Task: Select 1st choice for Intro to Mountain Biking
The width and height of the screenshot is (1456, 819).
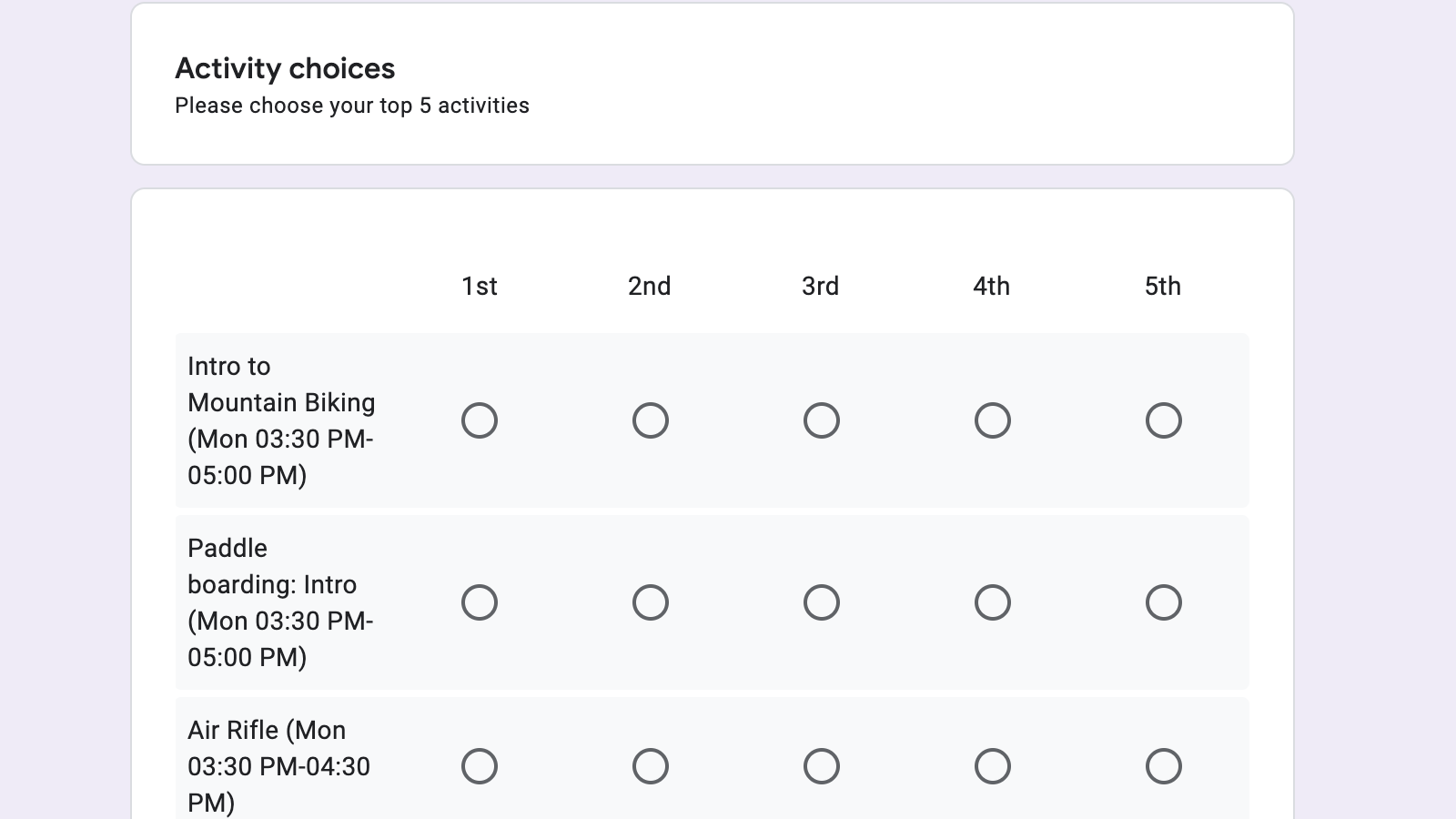Action: click(x=480, y=420)
